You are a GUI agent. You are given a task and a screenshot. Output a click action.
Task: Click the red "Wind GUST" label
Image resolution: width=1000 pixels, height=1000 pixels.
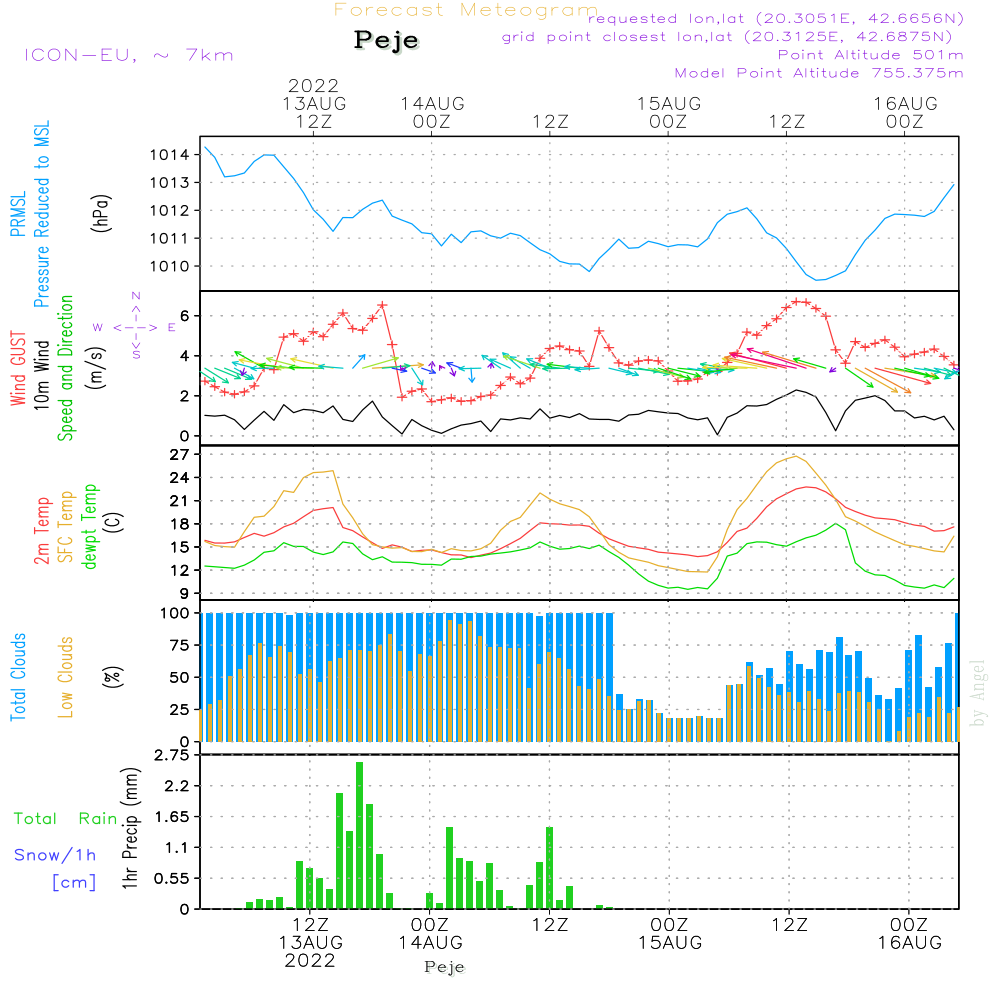point(18,368)
